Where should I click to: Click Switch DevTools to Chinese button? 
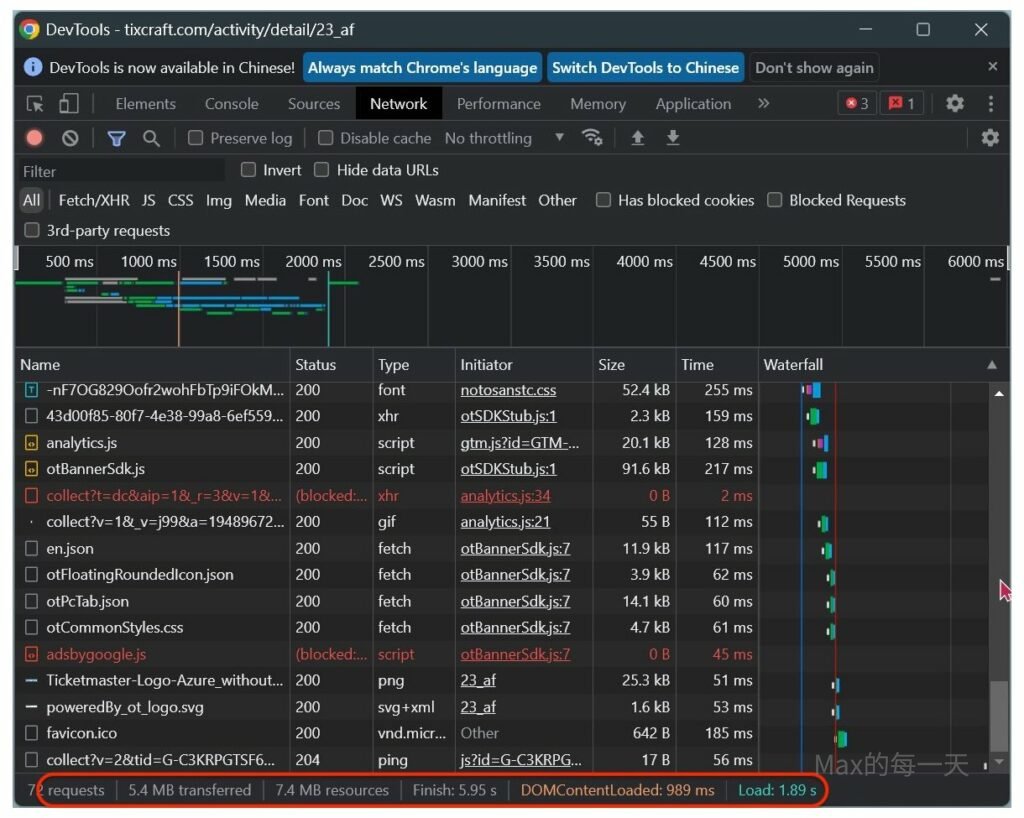(645, 68)
